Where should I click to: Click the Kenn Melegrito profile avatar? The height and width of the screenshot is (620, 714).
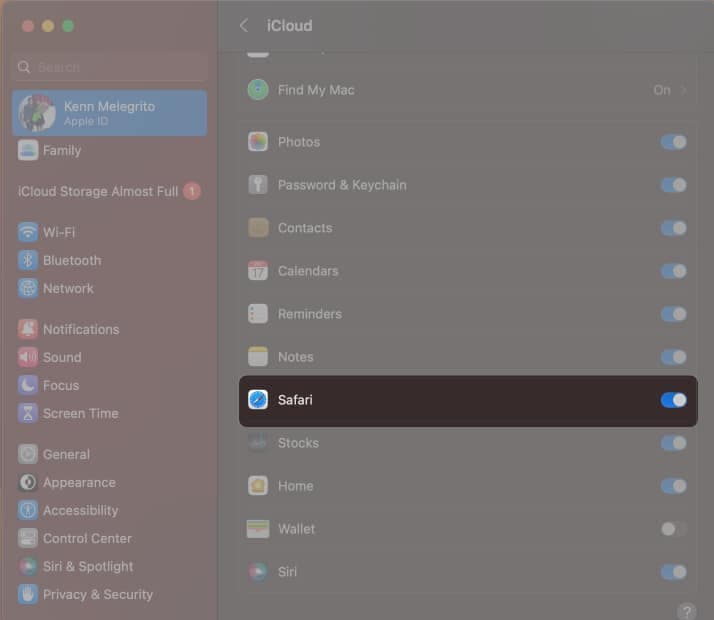coord(37,113)
